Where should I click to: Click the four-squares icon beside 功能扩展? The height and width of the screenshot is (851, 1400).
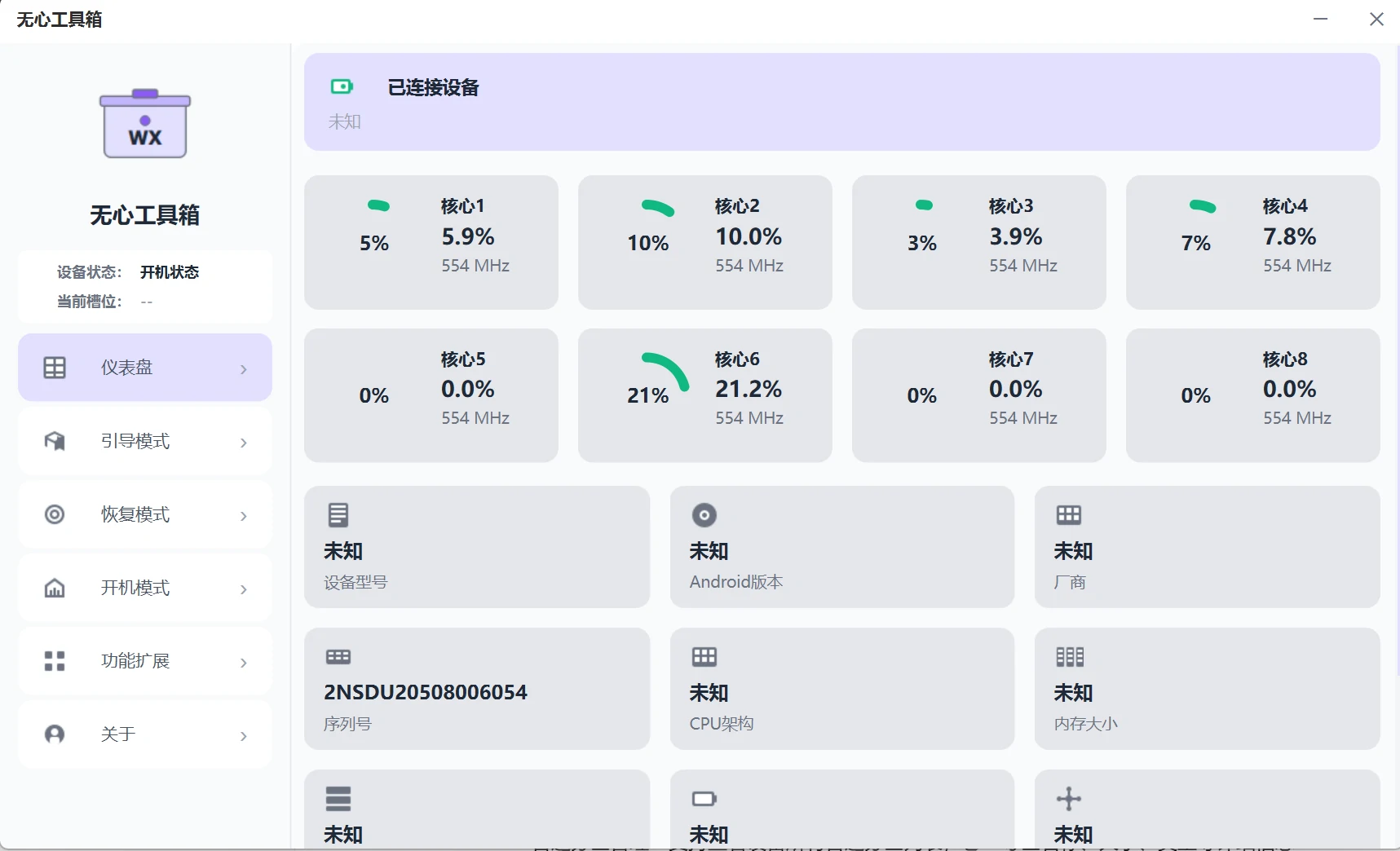(55, 661)
